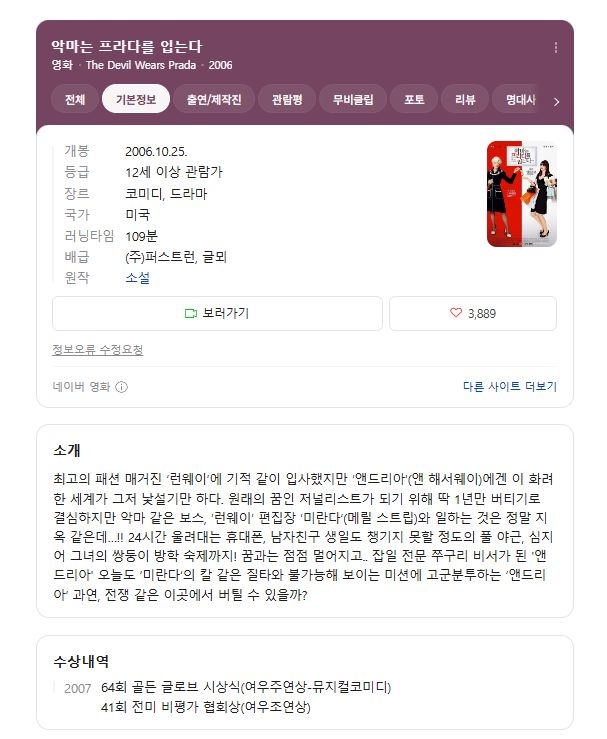View the 포토 tab
The height and width of the screenshot is (739, 607).
[x=414, y=99]
